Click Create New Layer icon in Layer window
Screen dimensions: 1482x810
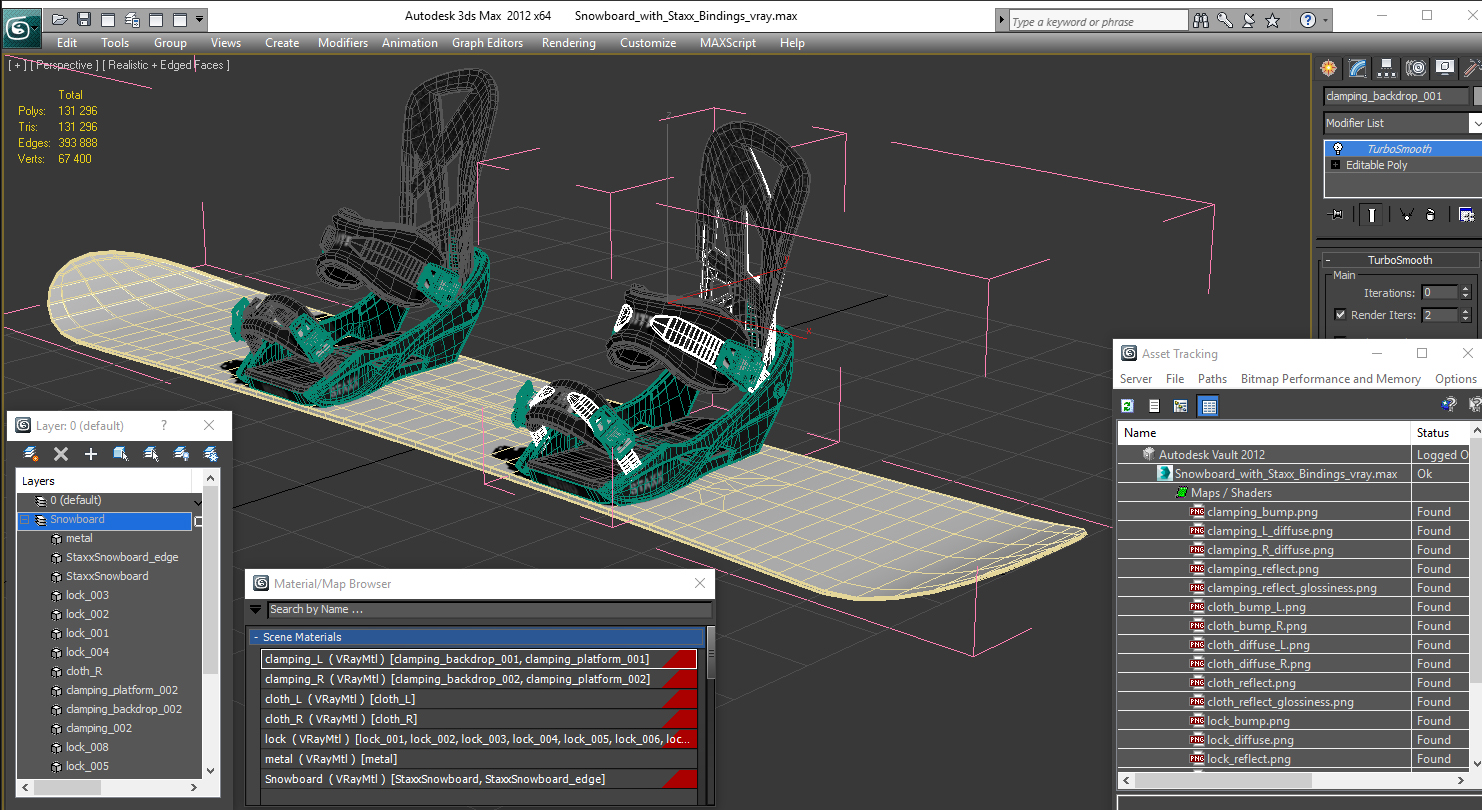tap(31, 454)
